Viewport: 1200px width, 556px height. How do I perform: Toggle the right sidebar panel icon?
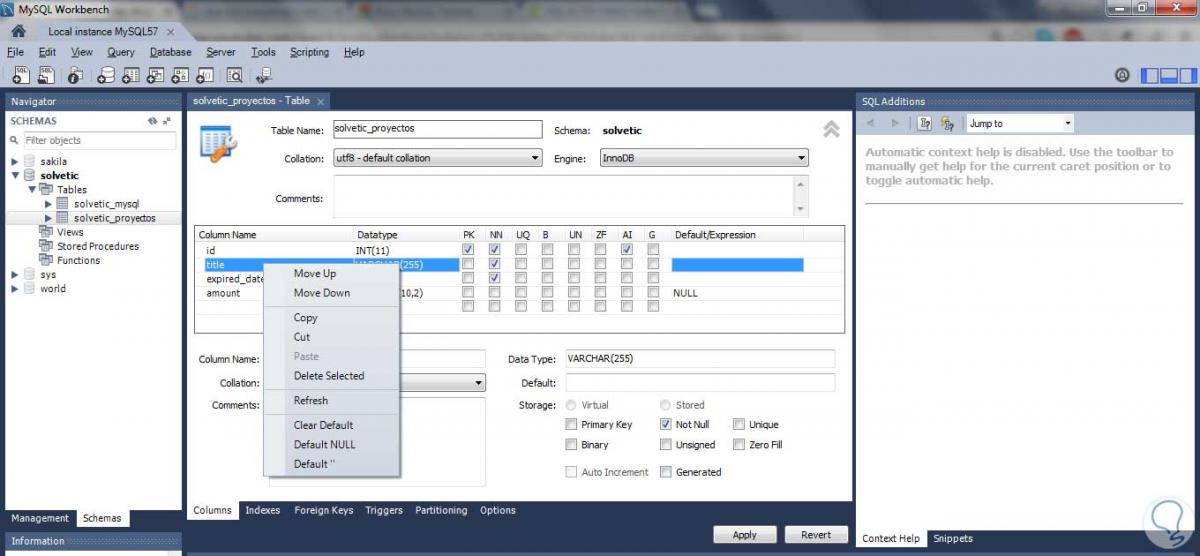1187,75
